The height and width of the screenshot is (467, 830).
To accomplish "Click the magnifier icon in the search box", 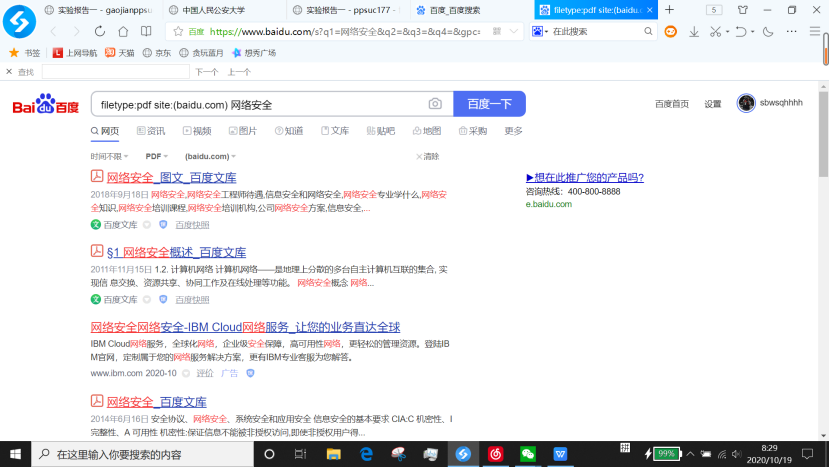I will 648,32.
